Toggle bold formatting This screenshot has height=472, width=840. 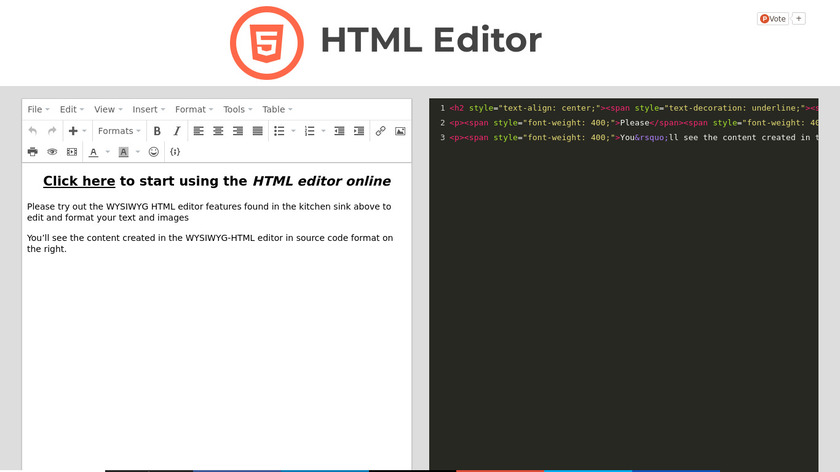click(x=157, y=131)
